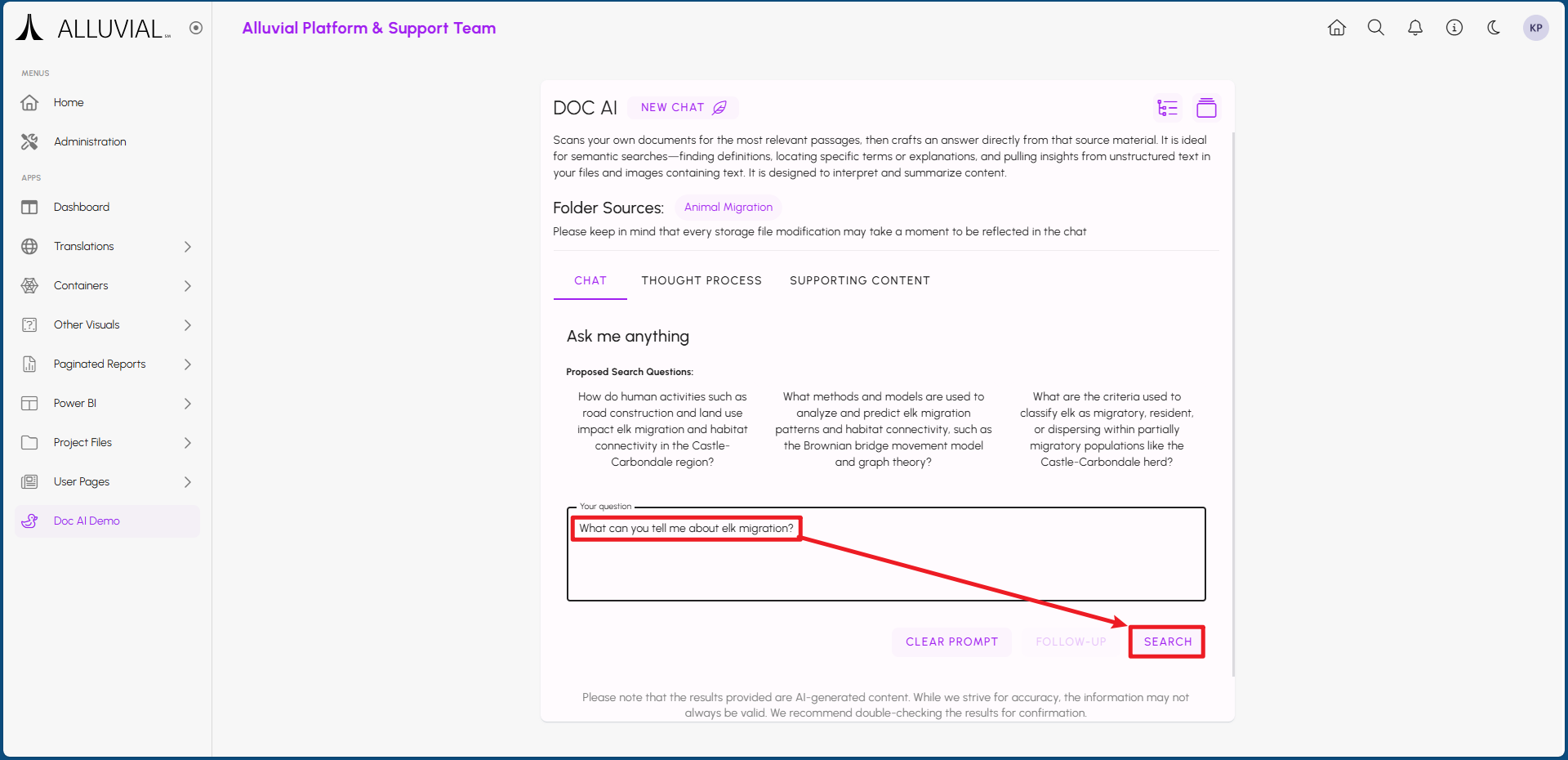
Task: Open the KP user avatar menu
Action: [1535, 28]
